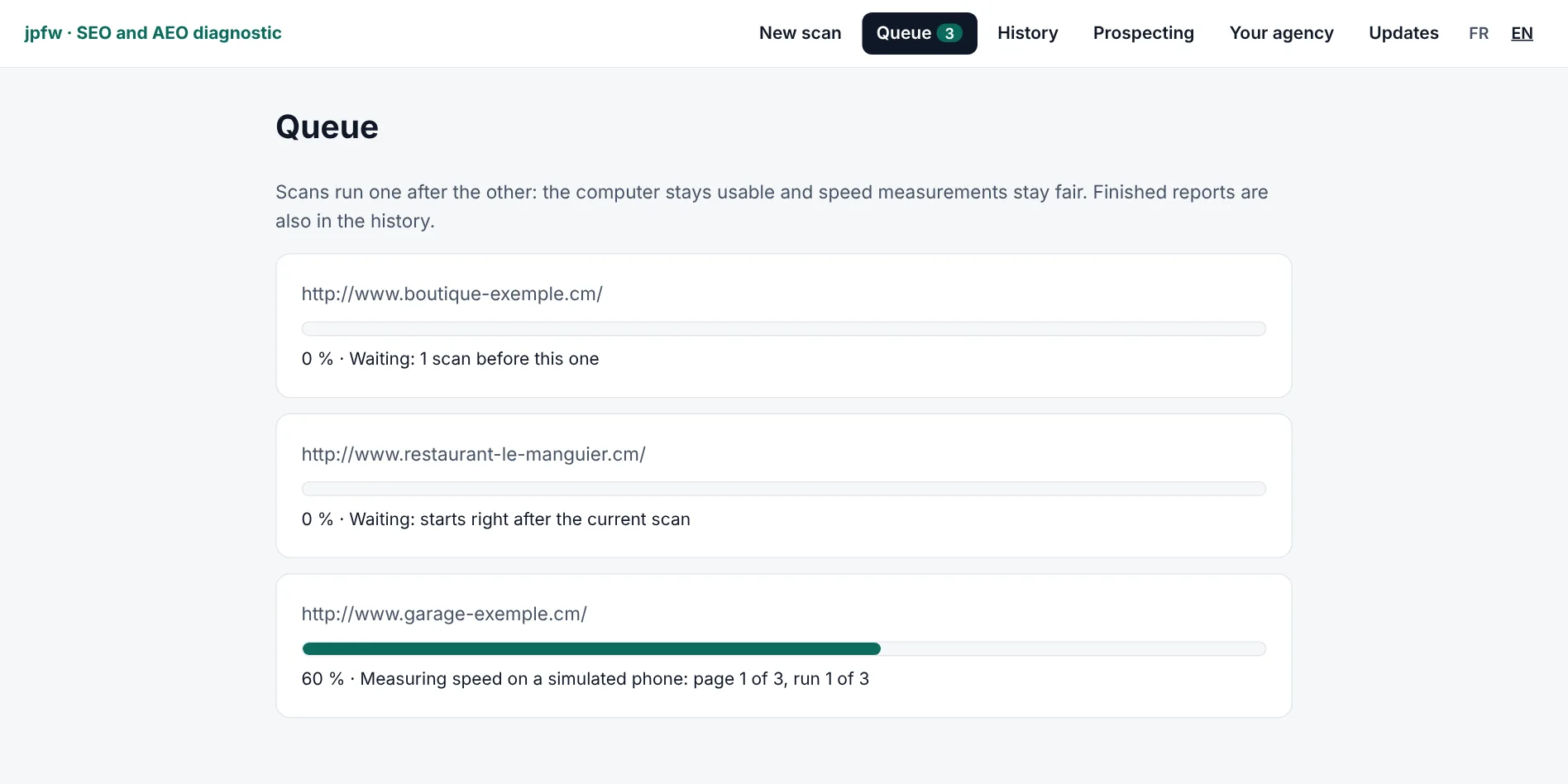Switch language to EN

(1522, 33)
